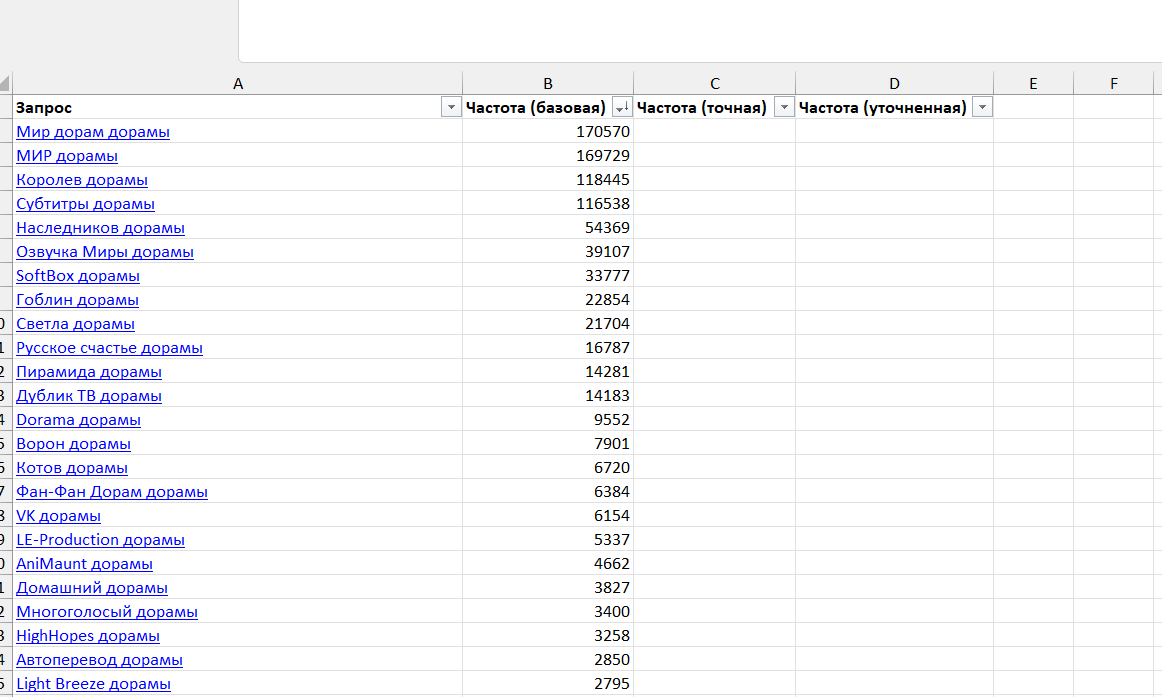Select the cell with value 116538
The image size is (1162, 697).
pyautogui.click(x=548, y=204)
